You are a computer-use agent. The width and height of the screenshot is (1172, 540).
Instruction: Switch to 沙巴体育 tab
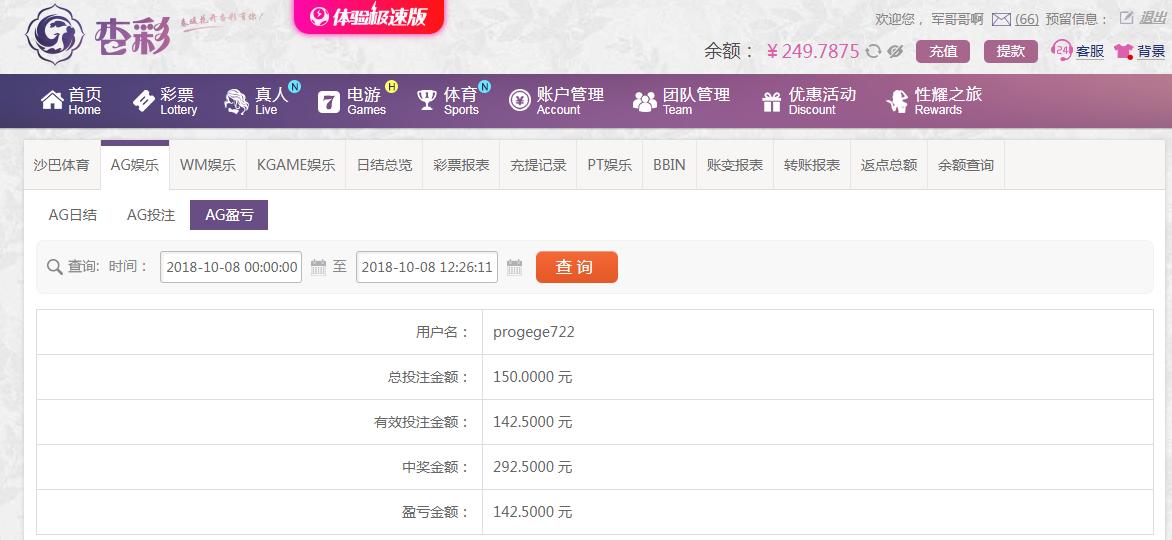61,165
